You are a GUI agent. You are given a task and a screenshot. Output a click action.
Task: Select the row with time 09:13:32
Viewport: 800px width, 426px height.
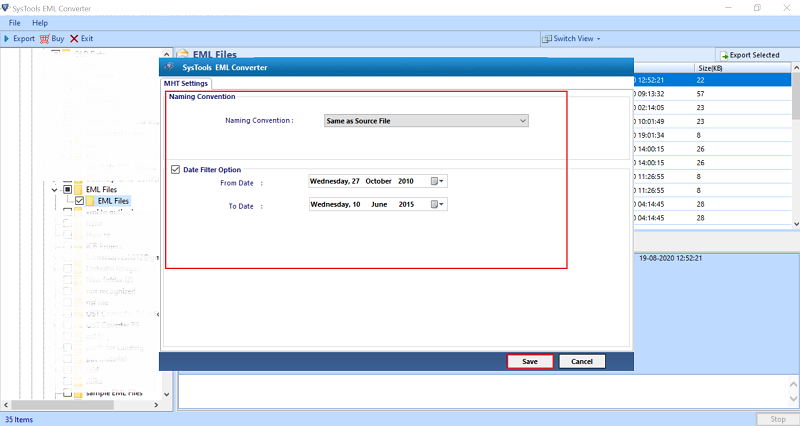pos(713,94)
